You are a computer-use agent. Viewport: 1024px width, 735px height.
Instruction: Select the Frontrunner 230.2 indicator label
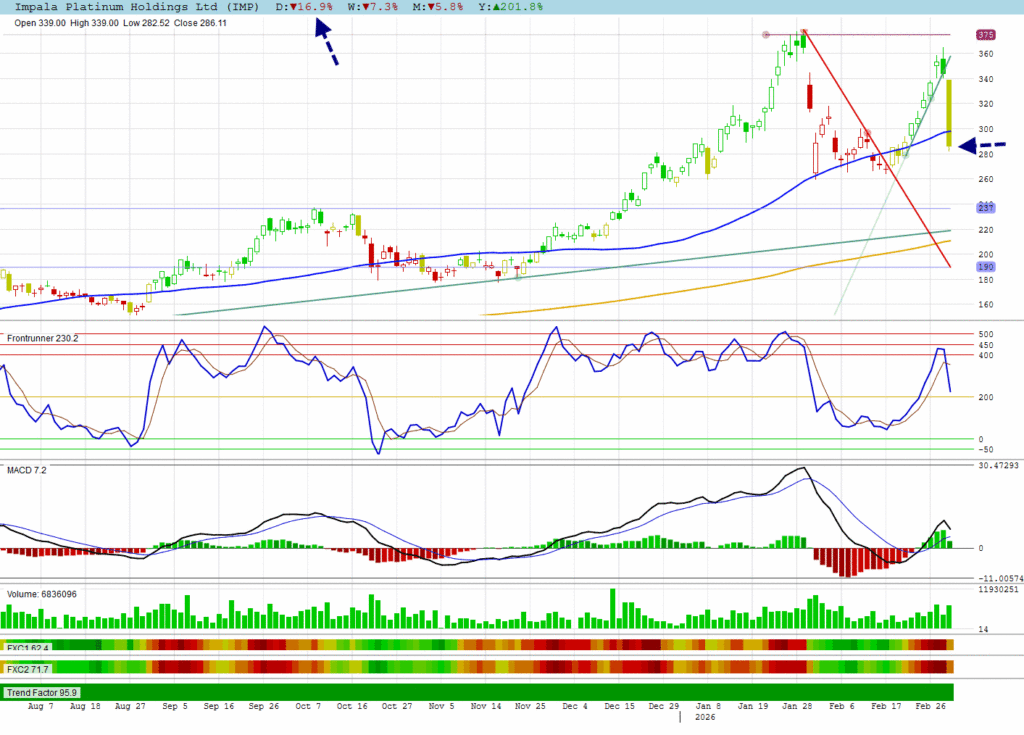tap(42, 338)
